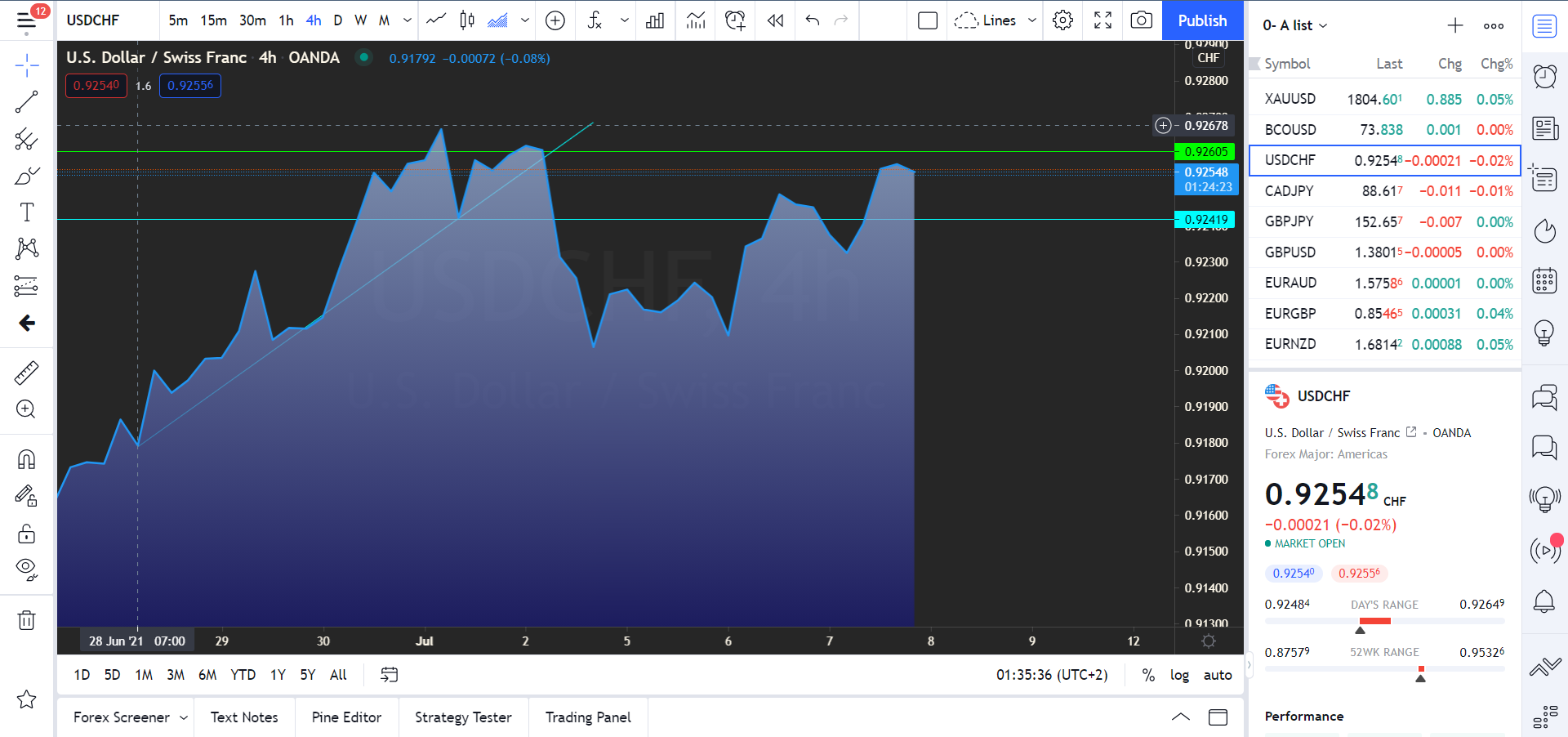Open the Pine Editor tab
Image resolution: width=1568 pixels, height=737 pixels.
click(x=346, y=717)
